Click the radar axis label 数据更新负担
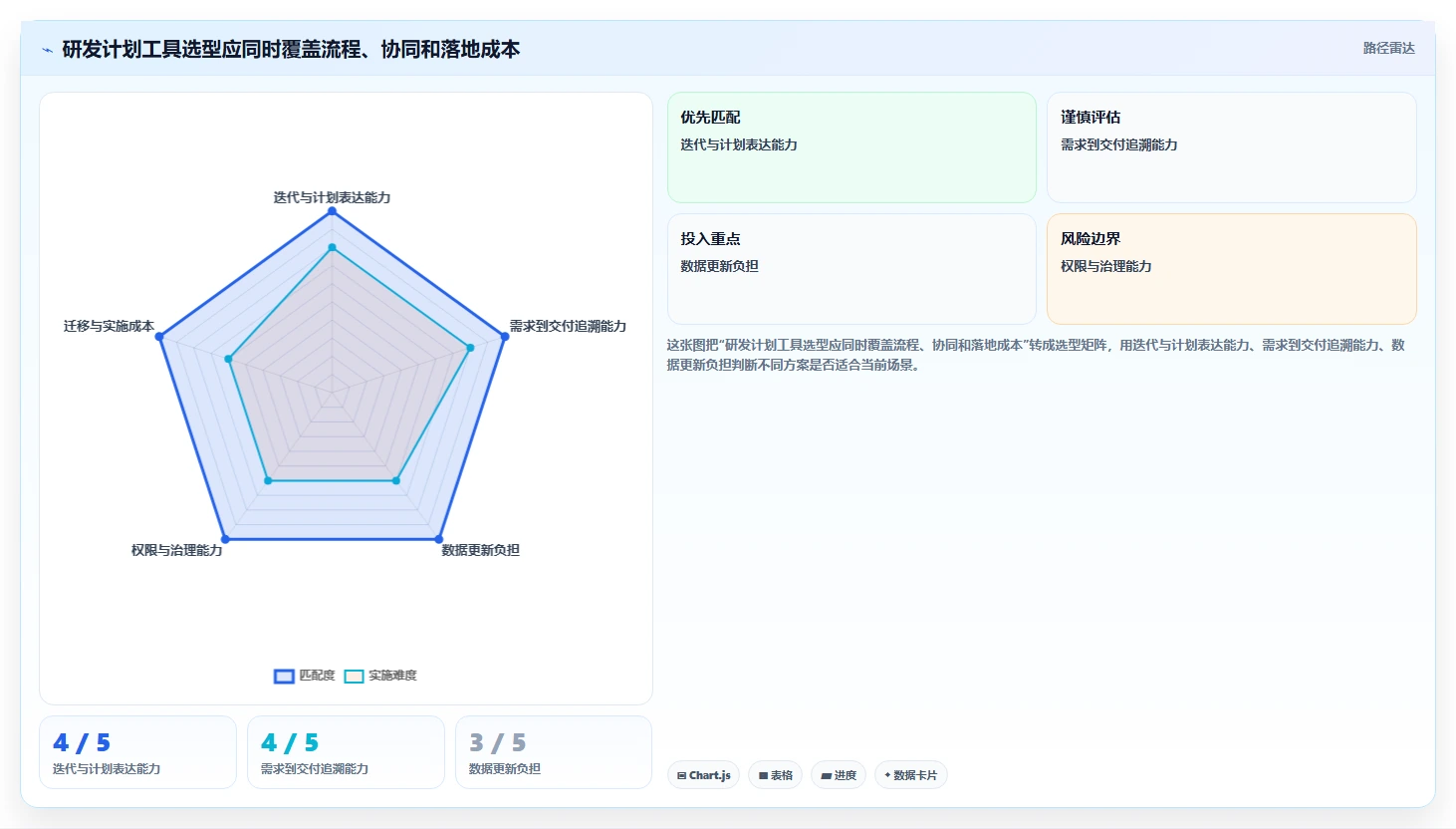This screenshot has height=829, width=1456. pos(481,550)
